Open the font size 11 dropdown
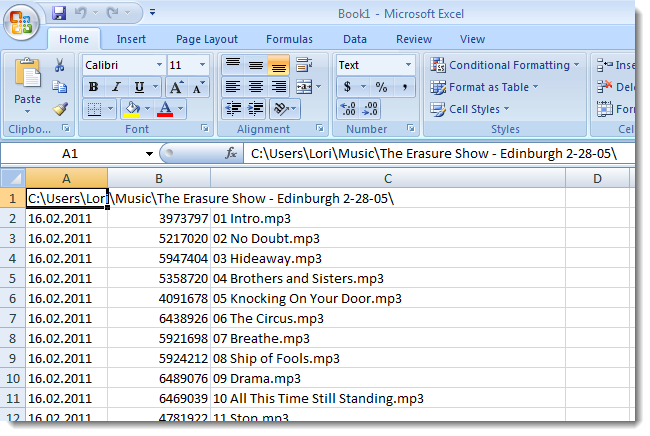This screenshot has width=650, height=436. pyautogui.click(x=202, y=65)
